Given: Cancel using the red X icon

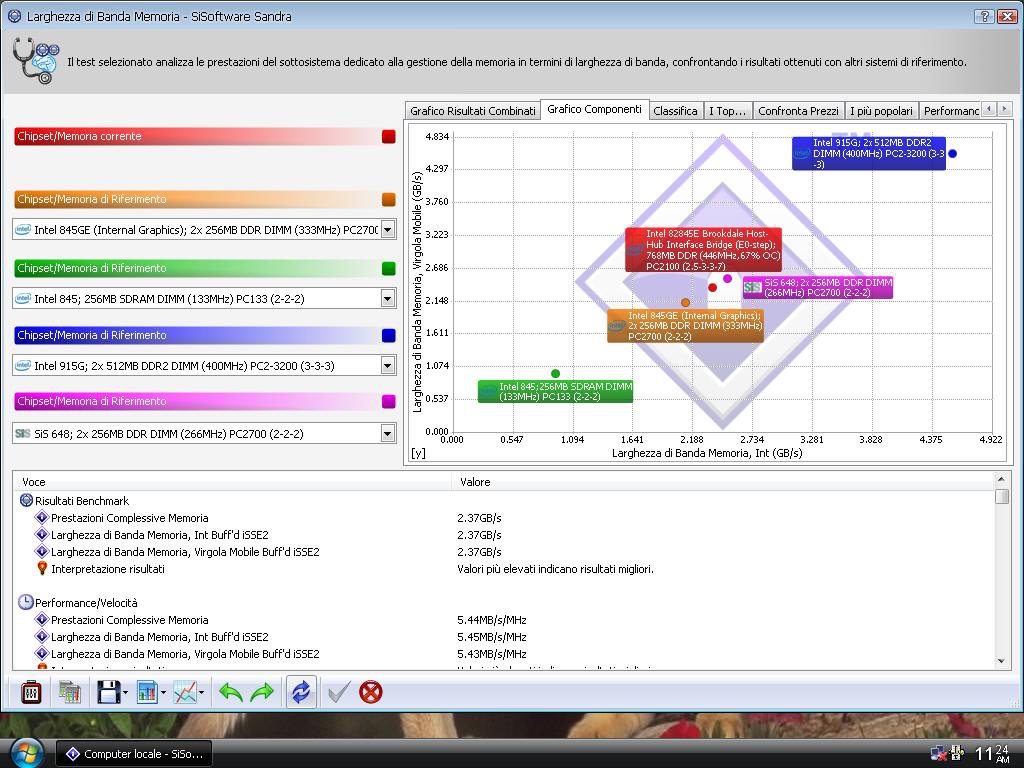Looking at the screenshot, I should [x=371, y=692].
